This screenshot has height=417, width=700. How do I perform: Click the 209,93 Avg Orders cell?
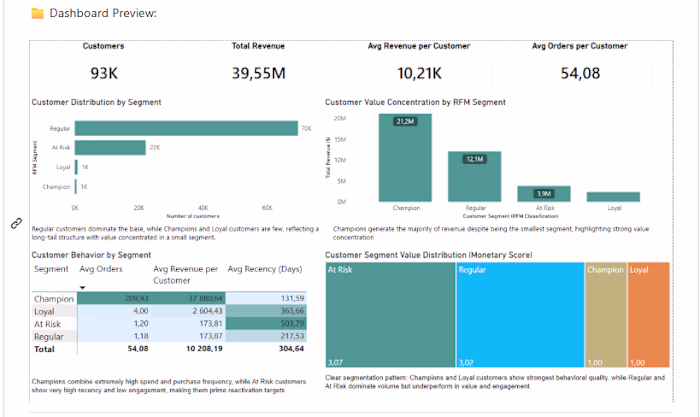[x=114, y=298]
